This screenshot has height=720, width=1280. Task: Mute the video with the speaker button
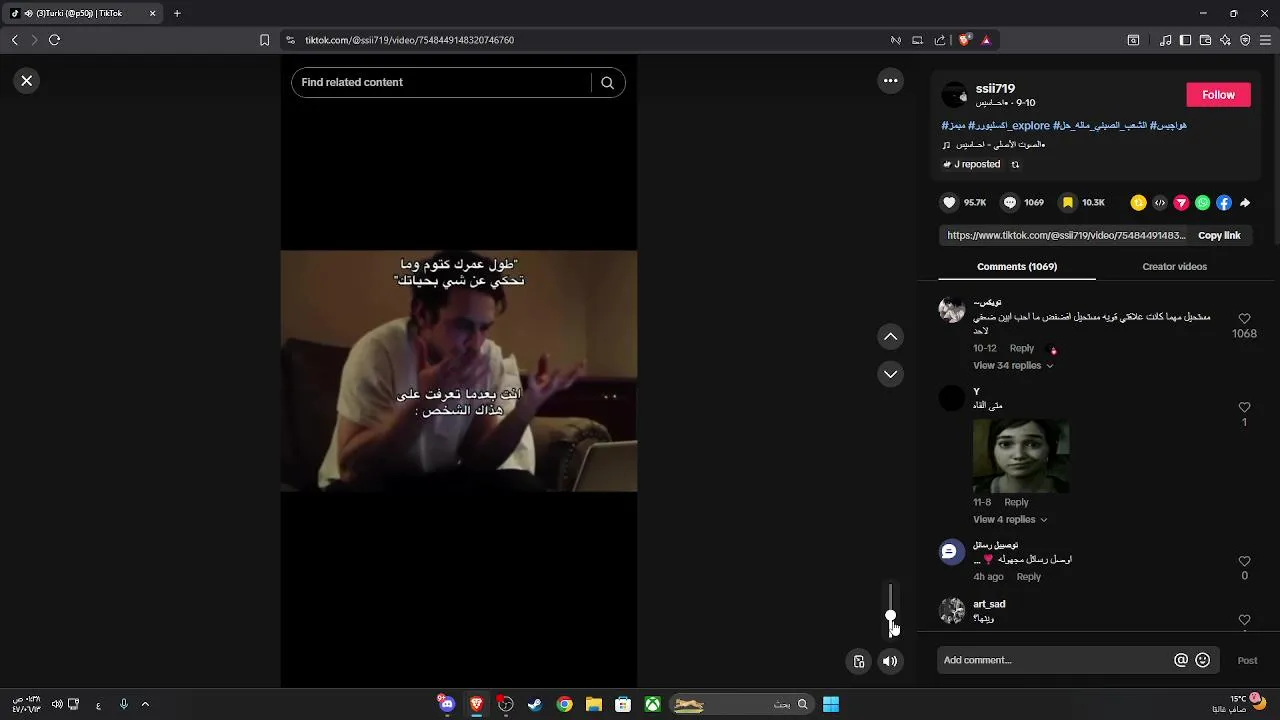click(890, 661)
